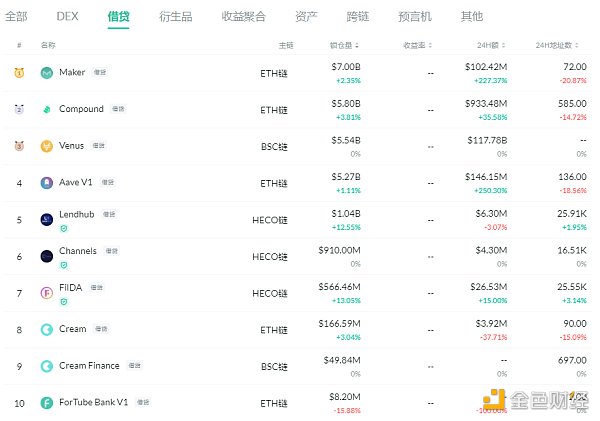Click the FilDA logo icon

tap(47, 293)
